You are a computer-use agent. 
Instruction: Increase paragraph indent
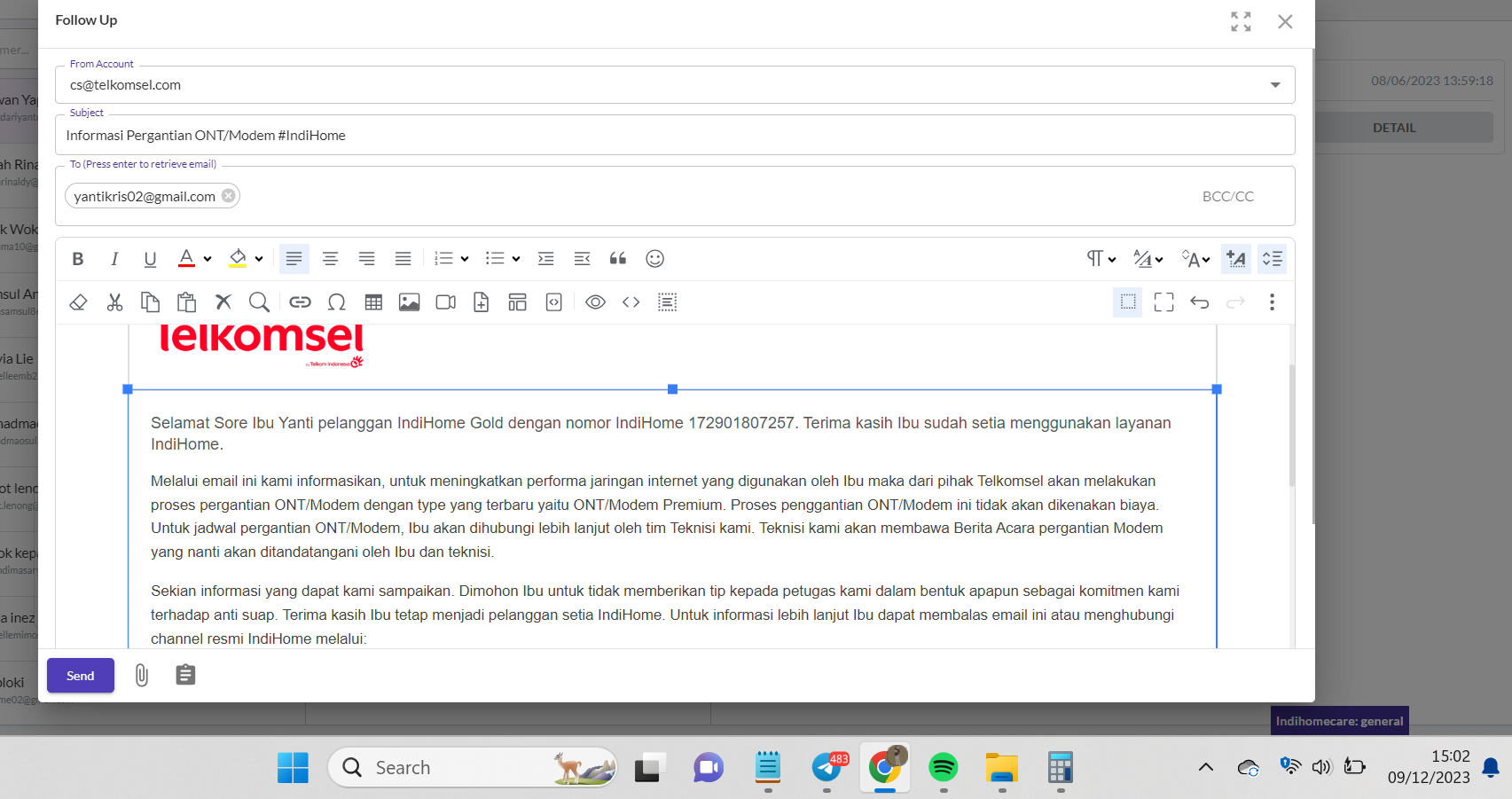pos(546,259)
